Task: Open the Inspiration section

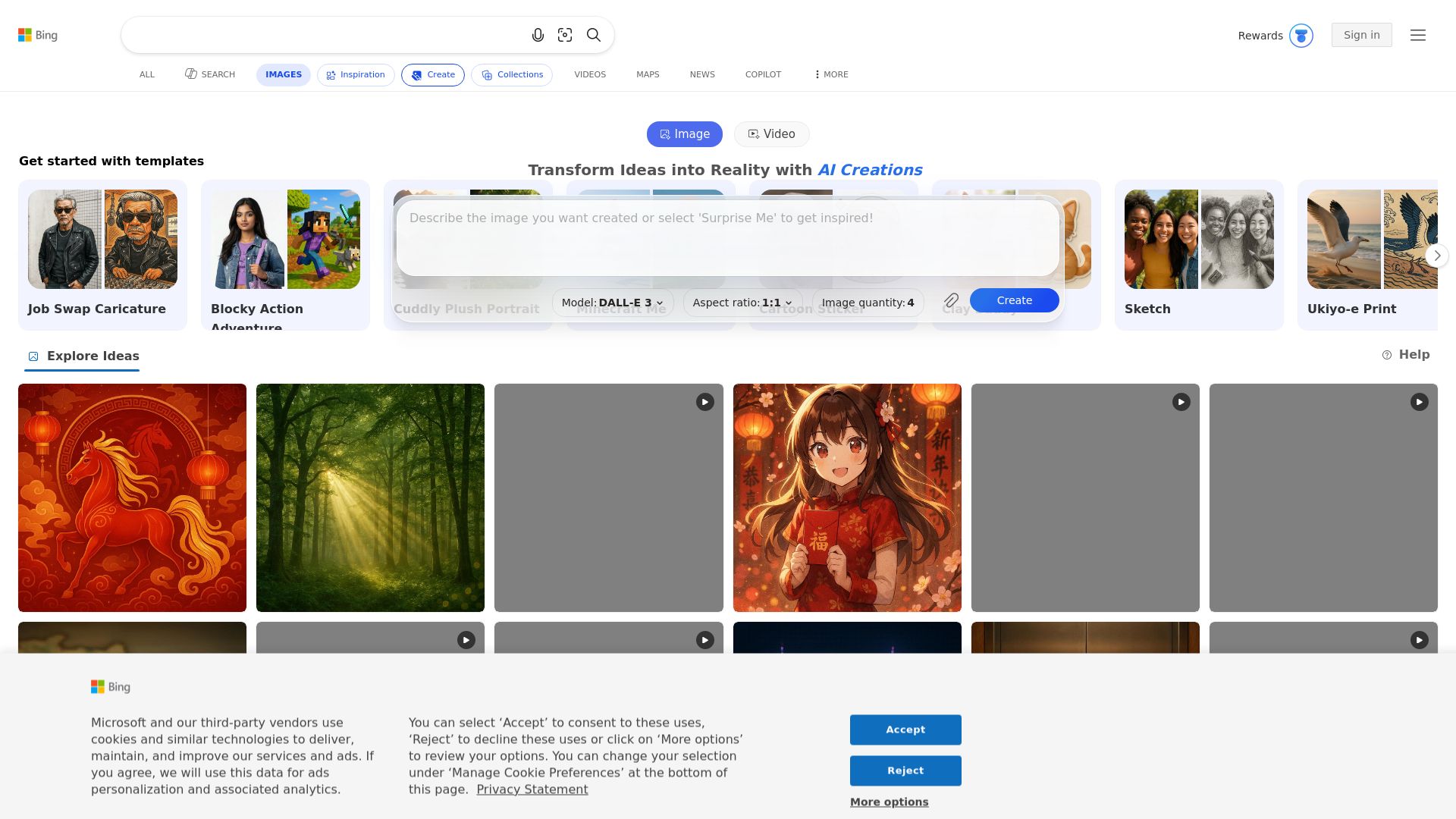Action: pyautogui.click(x=356, y=74)
